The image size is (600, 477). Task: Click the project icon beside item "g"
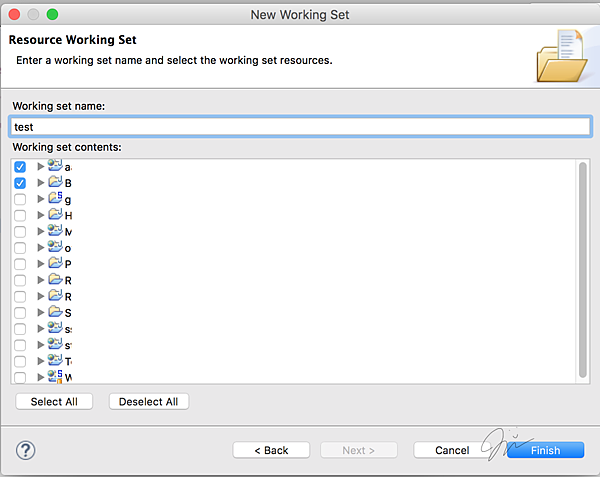pyautogui.click(x=55, y=198)
